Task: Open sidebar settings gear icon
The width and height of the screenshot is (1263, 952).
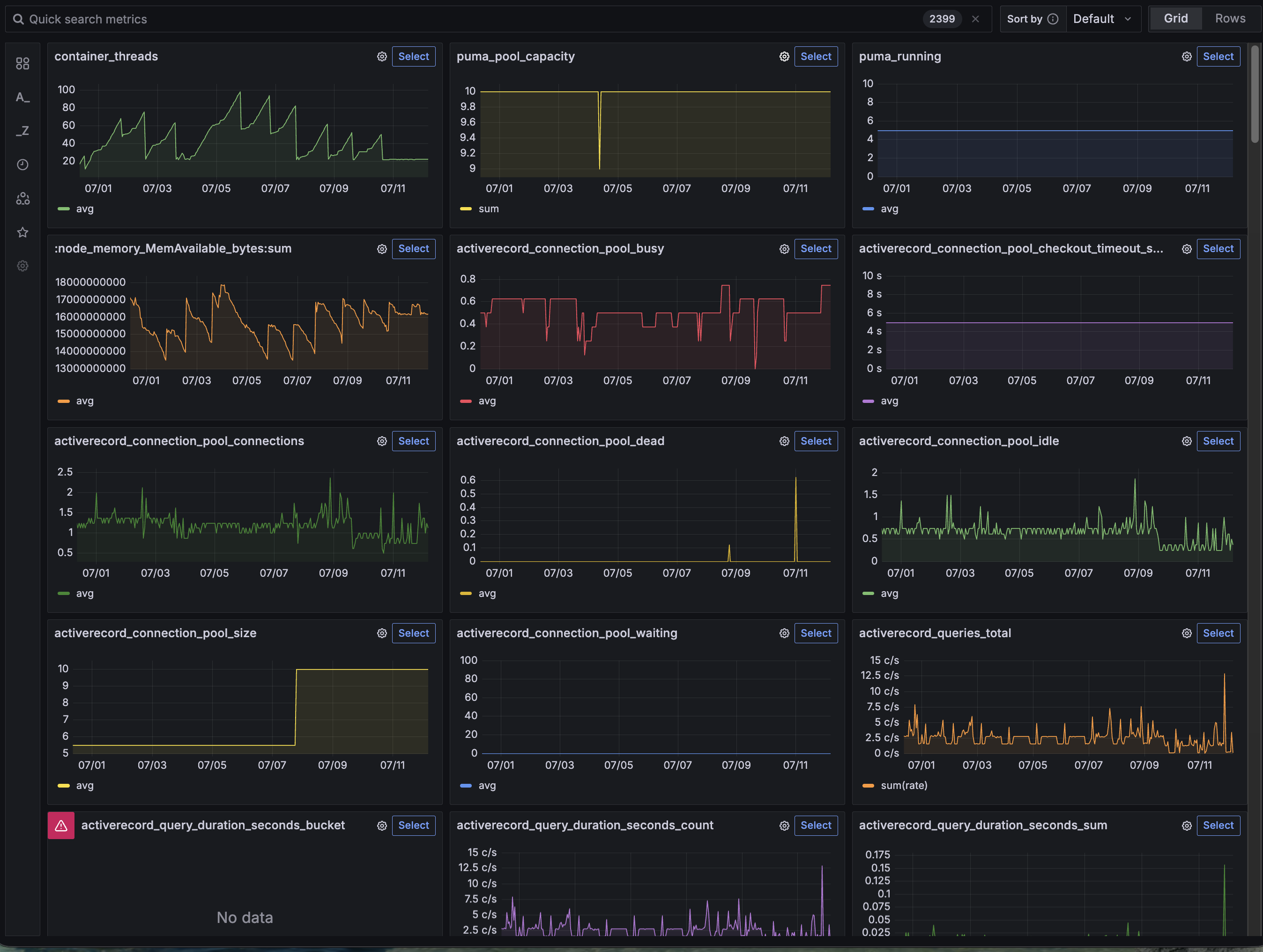Action: click(22, 266)
